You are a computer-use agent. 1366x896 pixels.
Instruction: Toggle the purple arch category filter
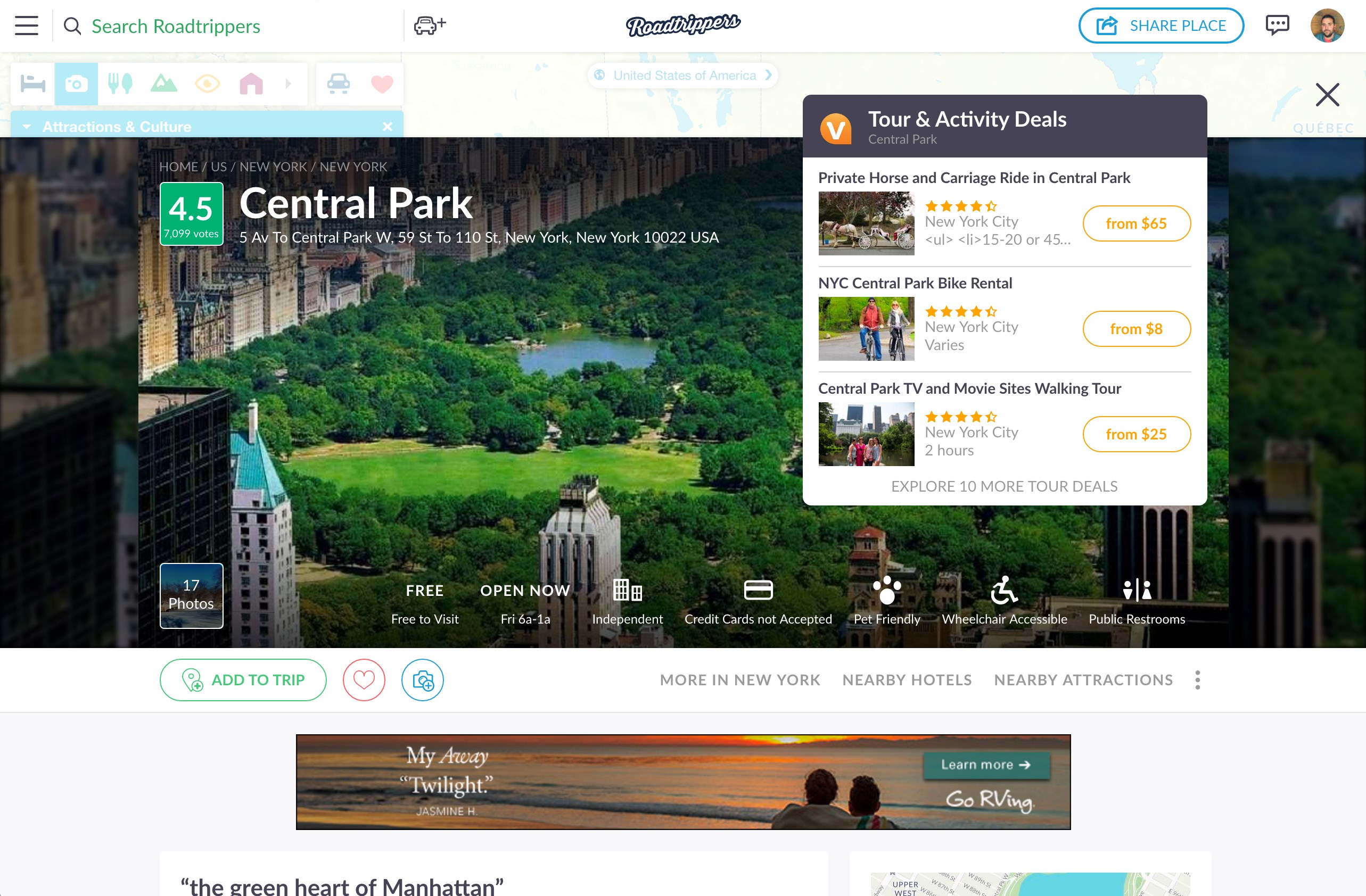[x=251, y=84]
